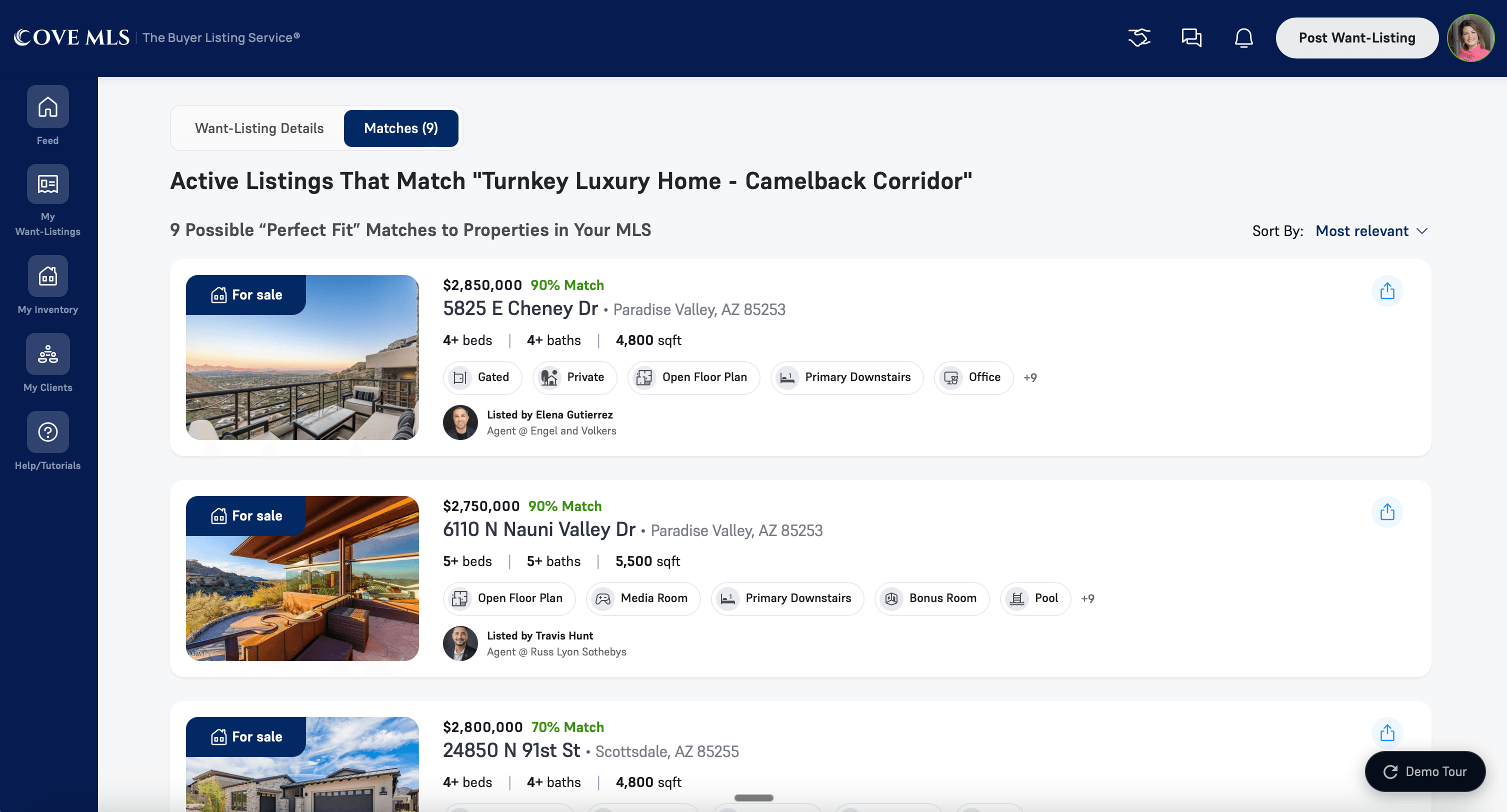Open My Want-Listings in sidebar
Image resolution: width=1507 pixels, height=812 pixels.
pos(47,183)
